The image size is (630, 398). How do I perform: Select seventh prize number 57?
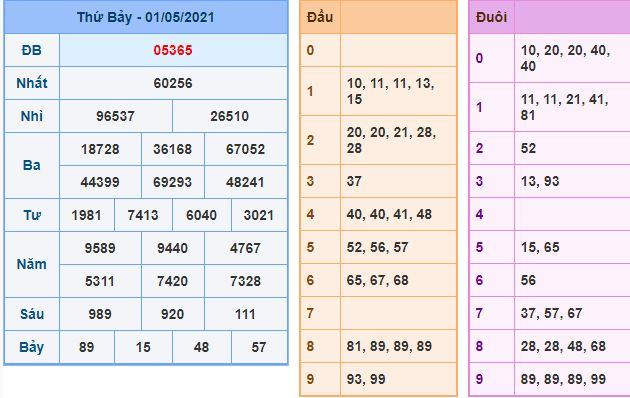258,347
